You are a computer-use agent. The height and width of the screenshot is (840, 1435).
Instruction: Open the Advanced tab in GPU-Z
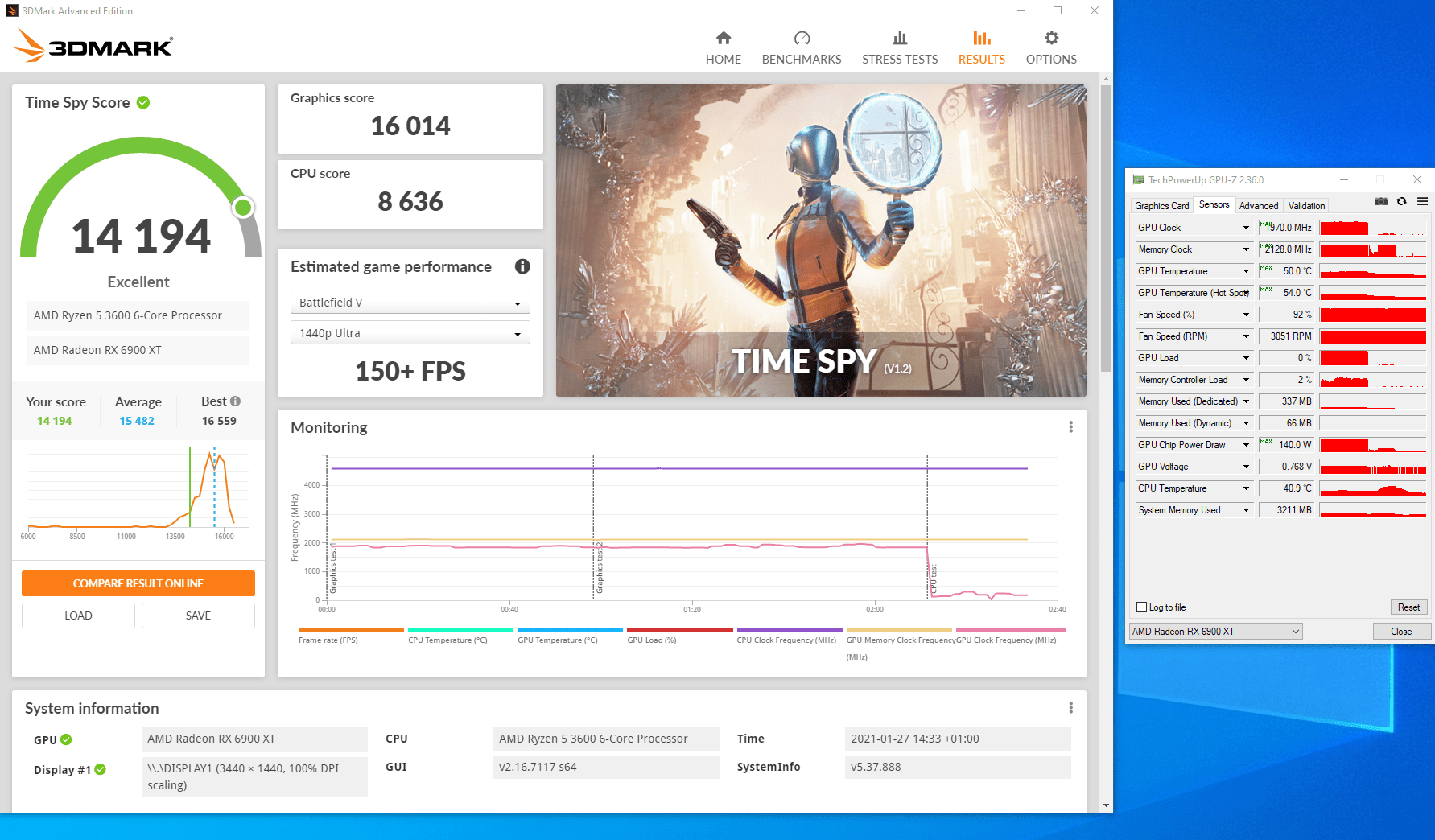point(1258,206)
